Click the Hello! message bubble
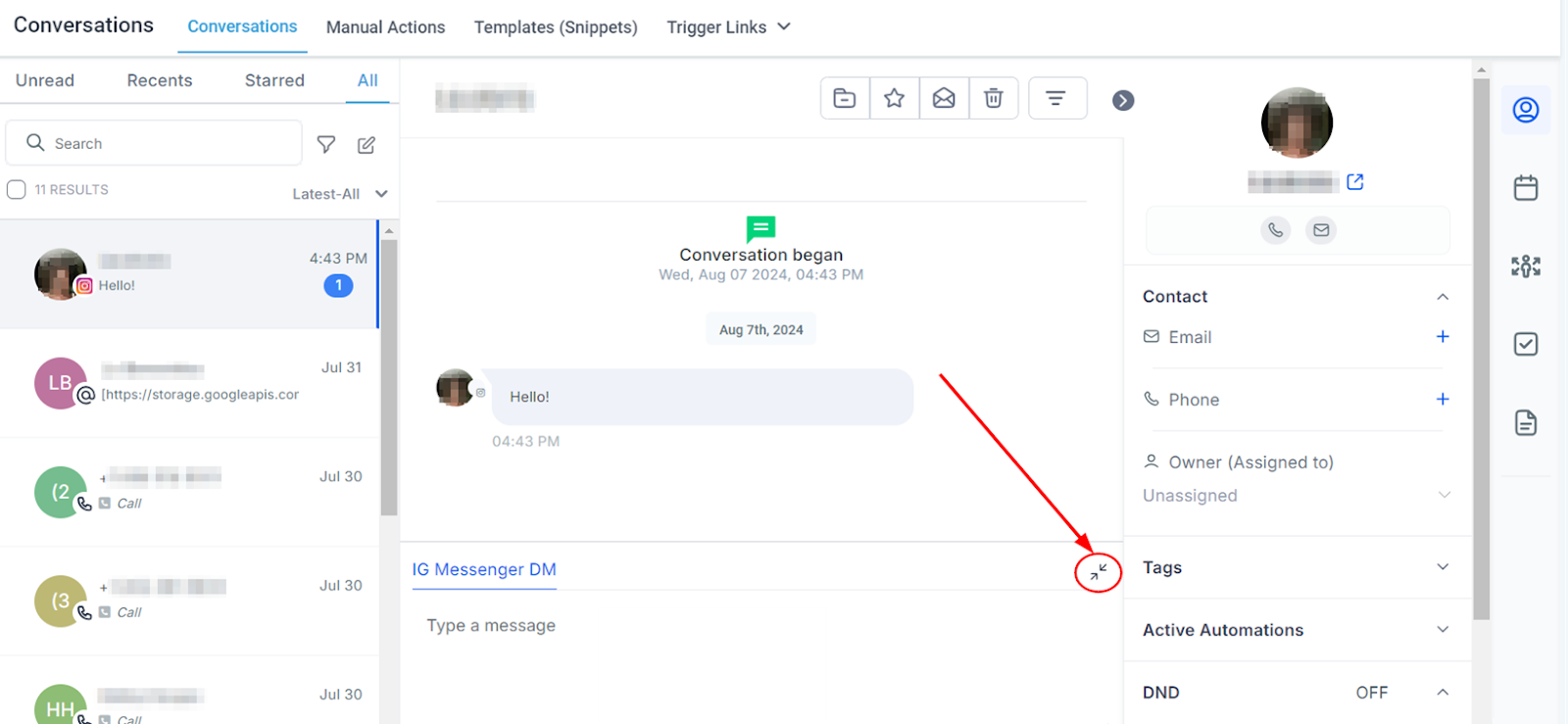 coord(702,397)
